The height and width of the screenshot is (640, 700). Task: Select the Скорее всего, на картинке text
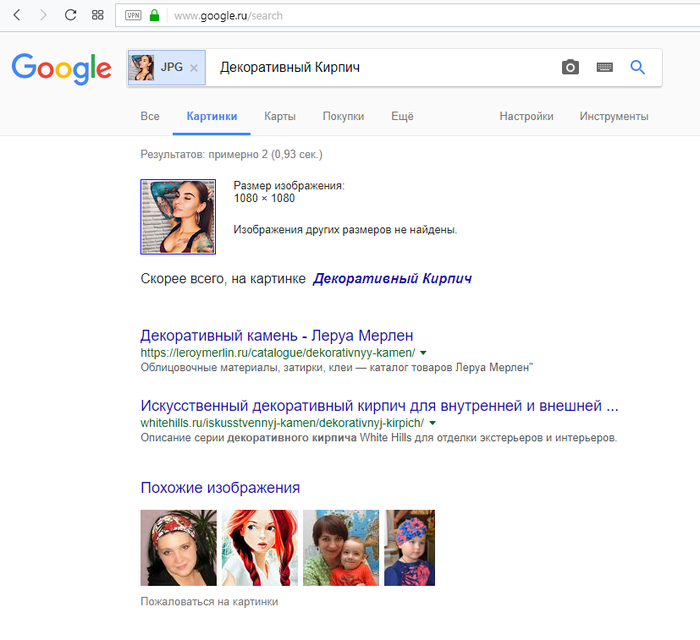point(223,278)
